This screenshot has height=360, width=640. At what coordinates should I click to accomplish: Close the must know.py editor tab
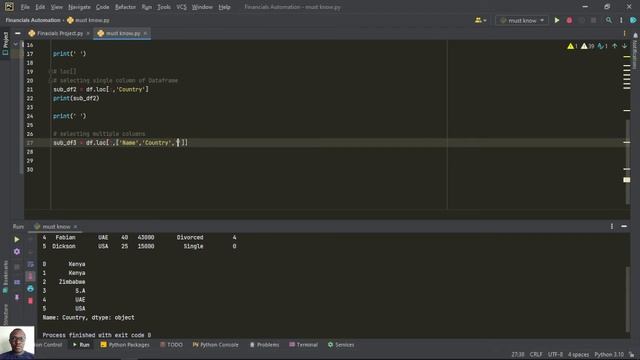point(145,33)
